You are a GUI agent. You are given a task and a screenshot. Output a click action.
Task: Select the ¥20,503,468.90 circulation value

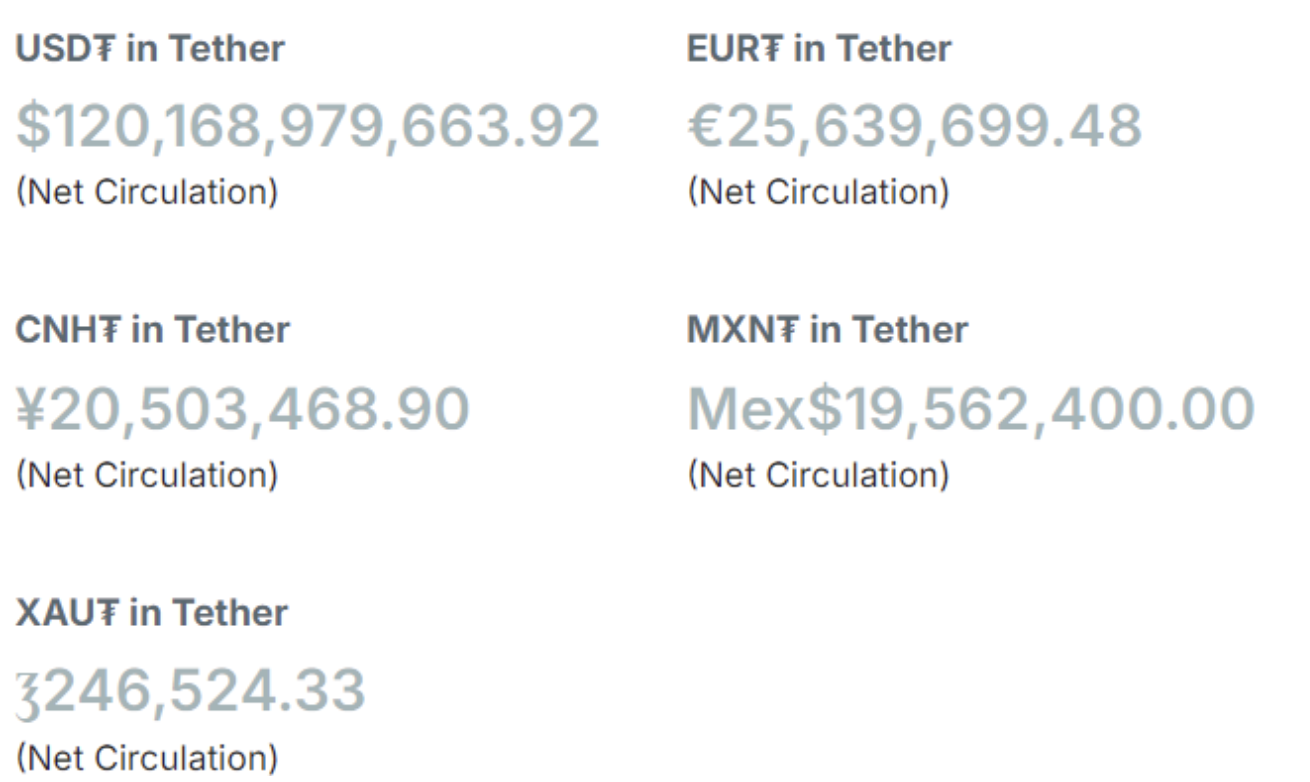pos(242,410)
